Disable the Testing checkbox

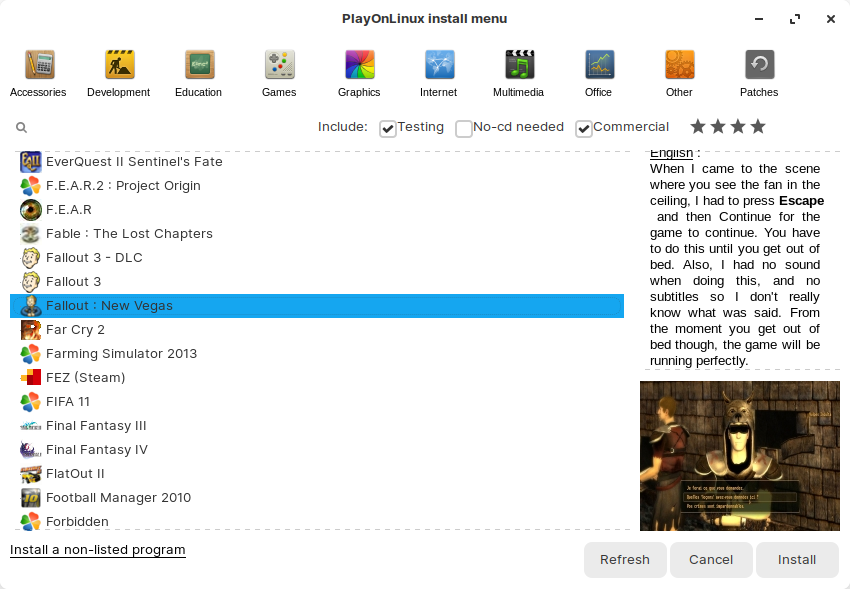pyautogui.click(x=387, y=128)
